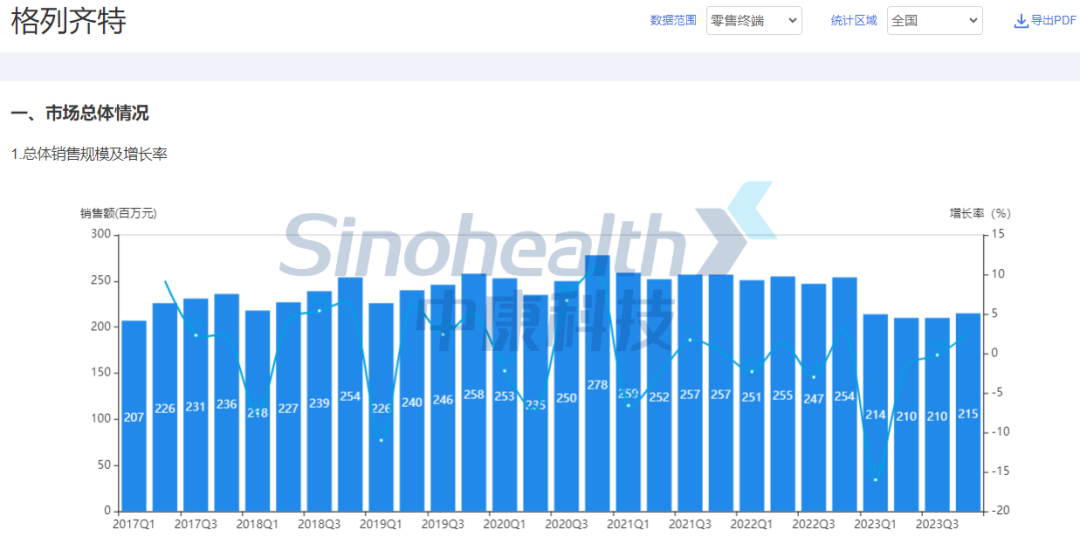Click the bar labeled 251
The image size is (1080, 537).
pyautogui.click(x=752, y=396)
